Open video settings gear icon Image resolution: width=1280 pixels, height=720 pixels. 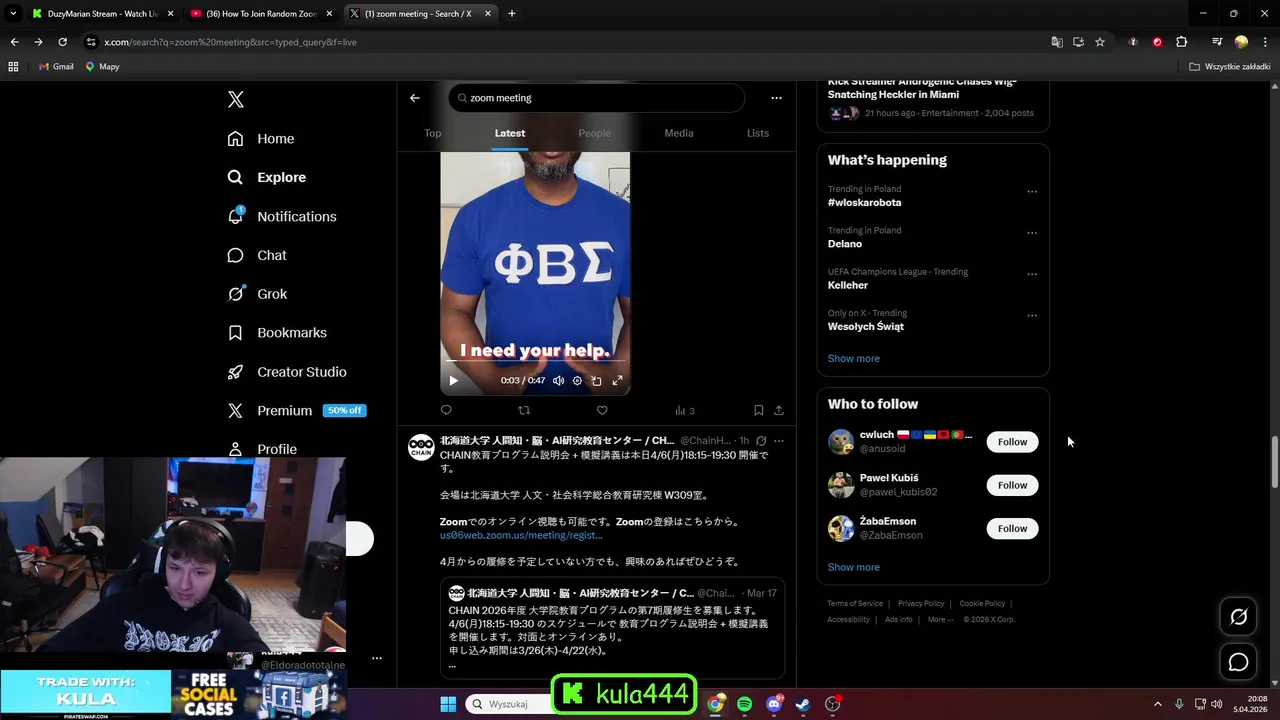[x=577, y=380]
